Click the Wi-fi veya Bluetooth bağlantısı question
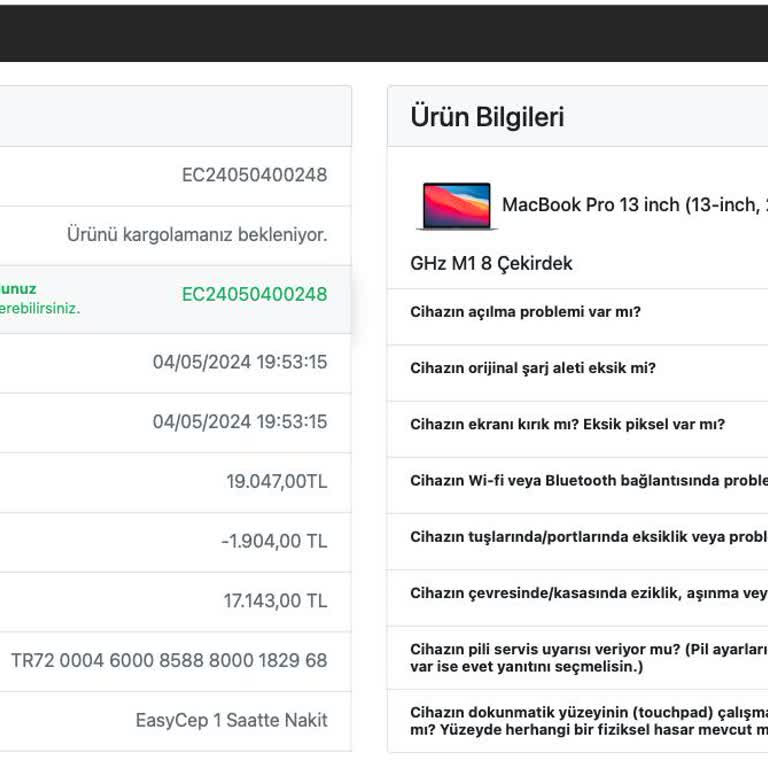The width and height of the screenshot is (768, 768). (589, 480)
